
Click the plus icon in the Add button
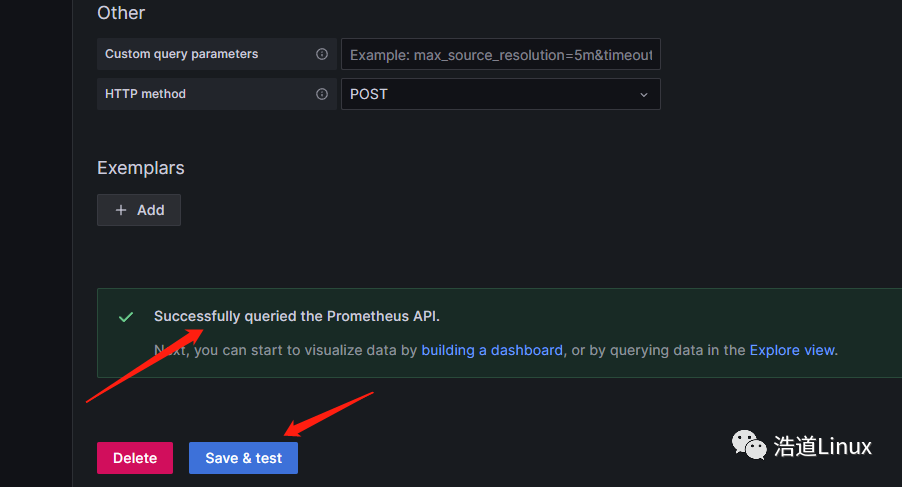pyautogui.click(x=121, y=210)
